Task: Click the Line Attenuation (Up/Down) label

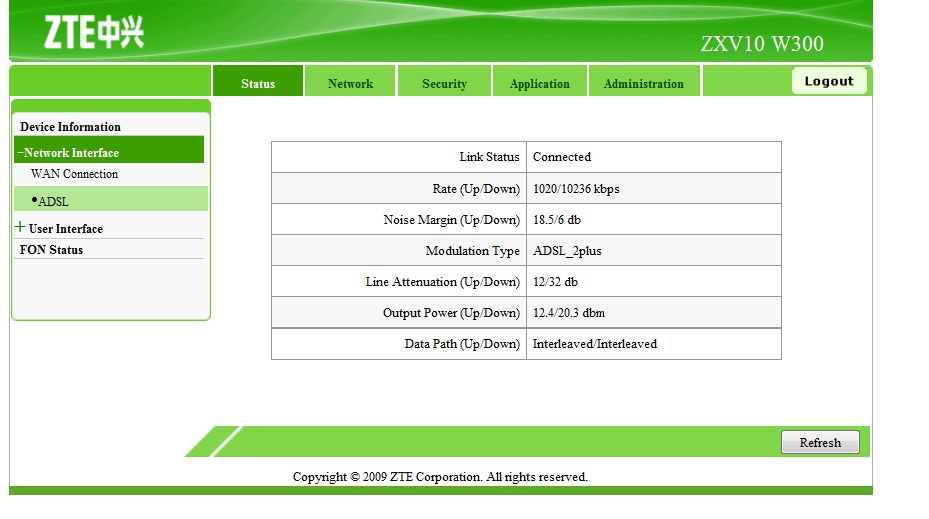Action: click(443, 282)
